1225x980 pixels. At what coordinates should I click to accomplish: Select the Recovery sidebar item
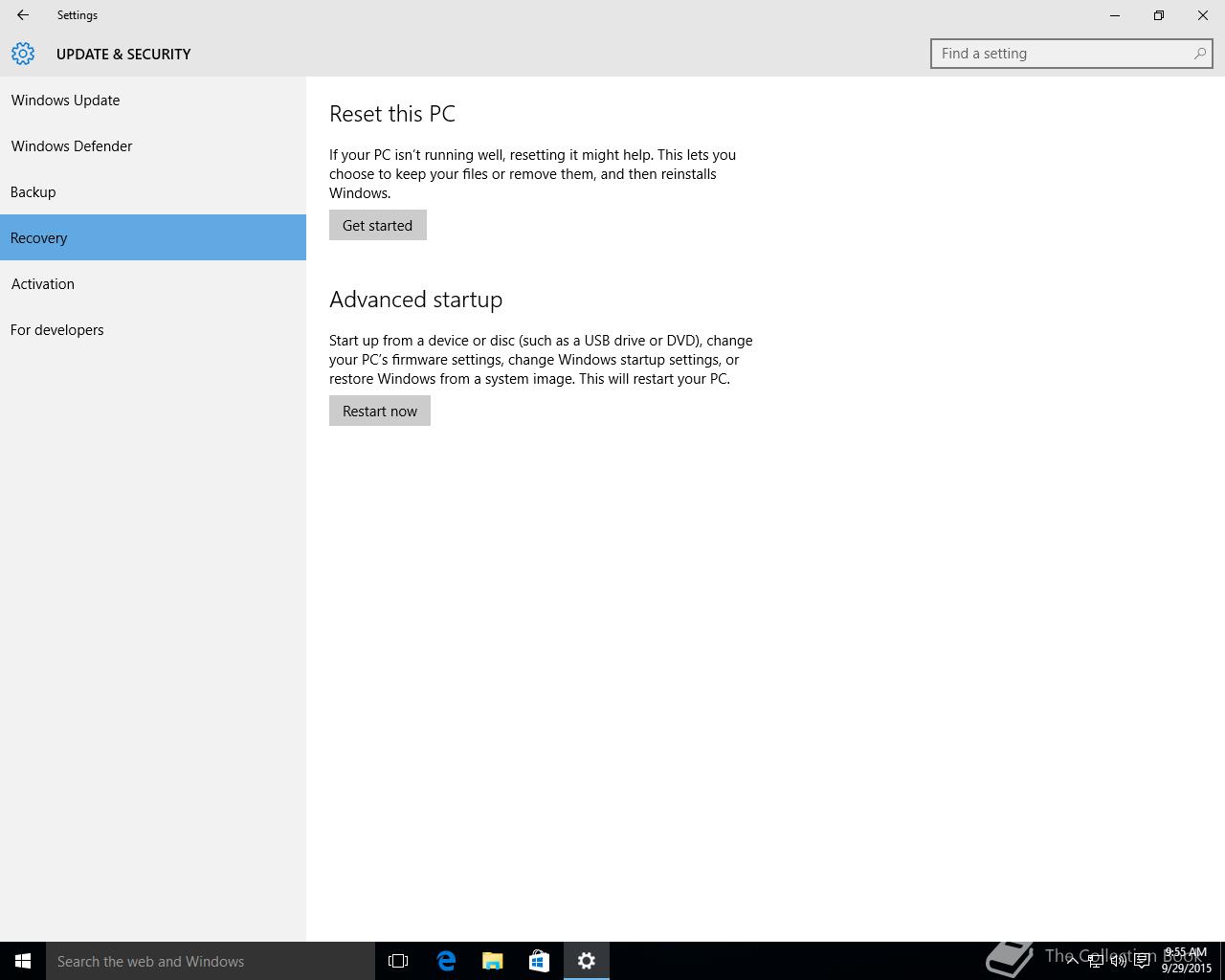(153, 237)
